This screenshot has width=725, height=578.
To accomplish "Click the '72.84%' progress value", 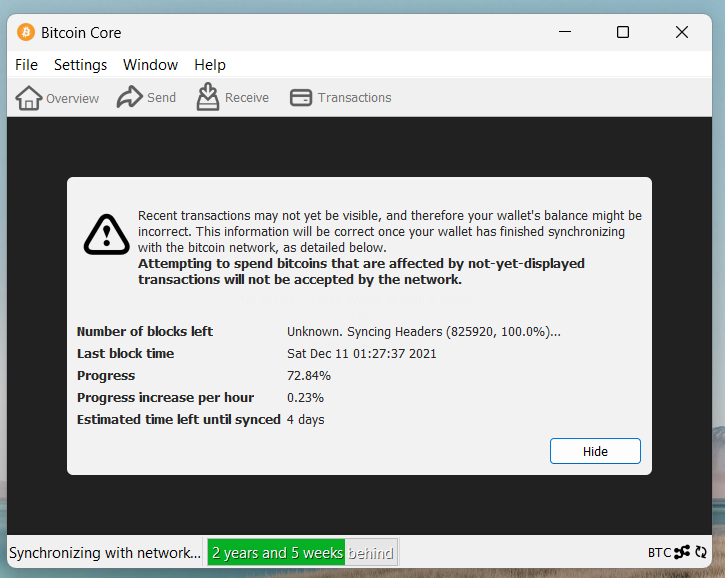I will click(309, 375).
